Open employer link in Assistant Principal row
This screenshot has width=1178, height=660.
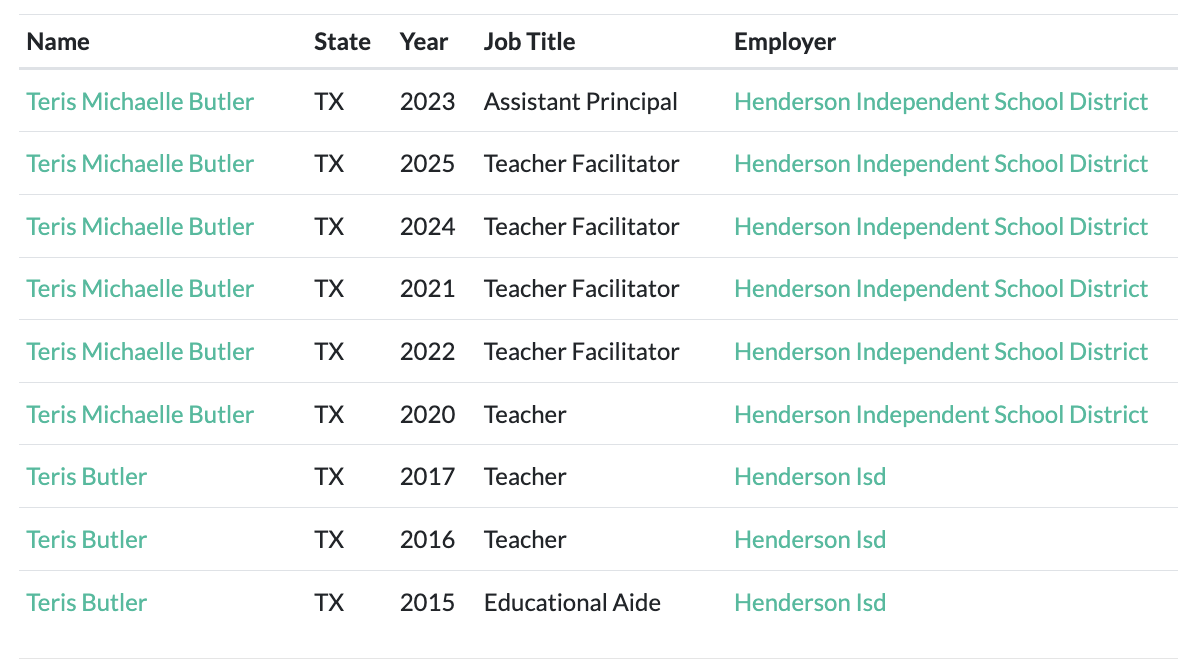click(x=941, y=101)
